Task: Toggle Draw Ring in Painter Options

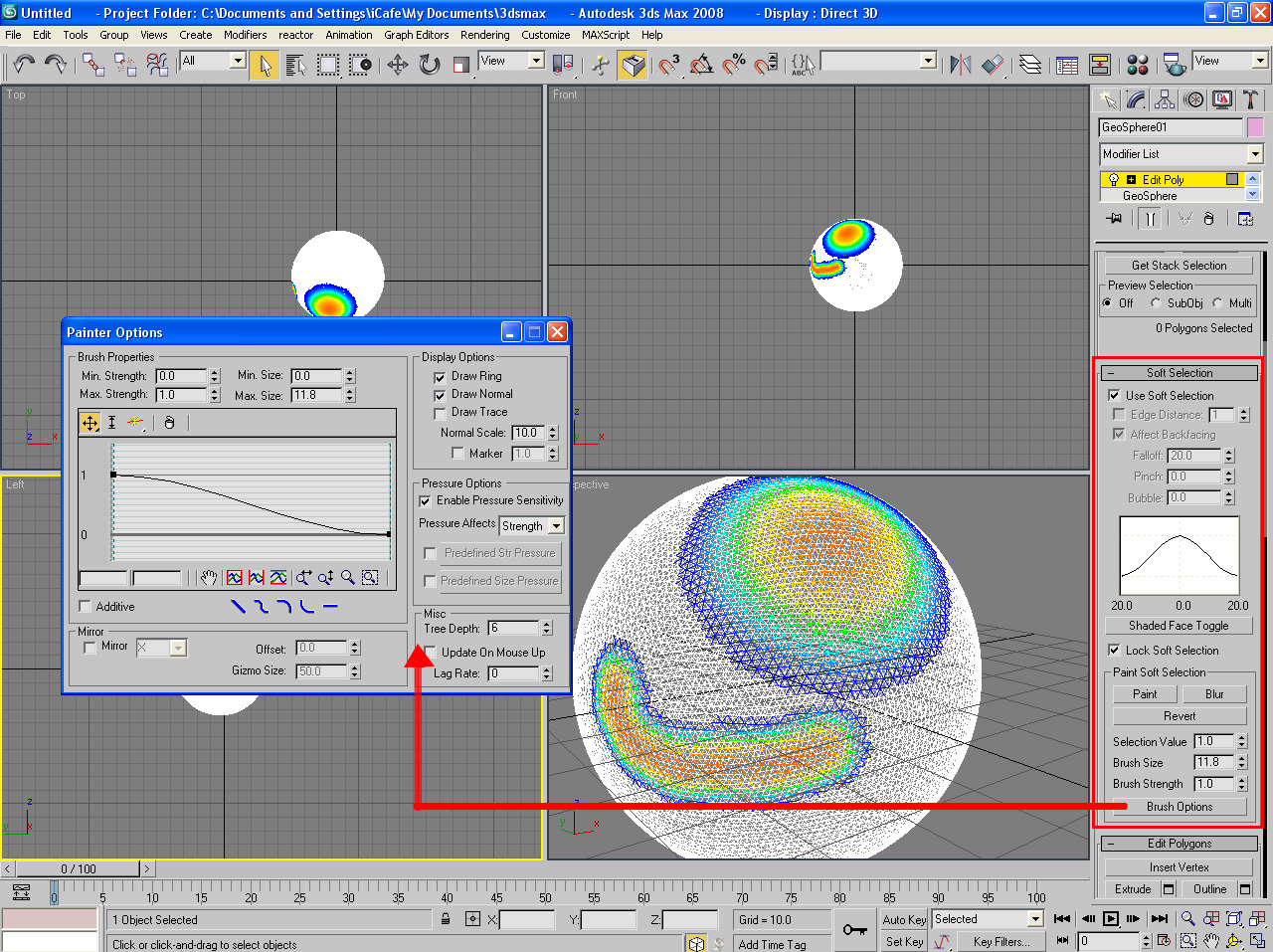Action: click(440, 377)
